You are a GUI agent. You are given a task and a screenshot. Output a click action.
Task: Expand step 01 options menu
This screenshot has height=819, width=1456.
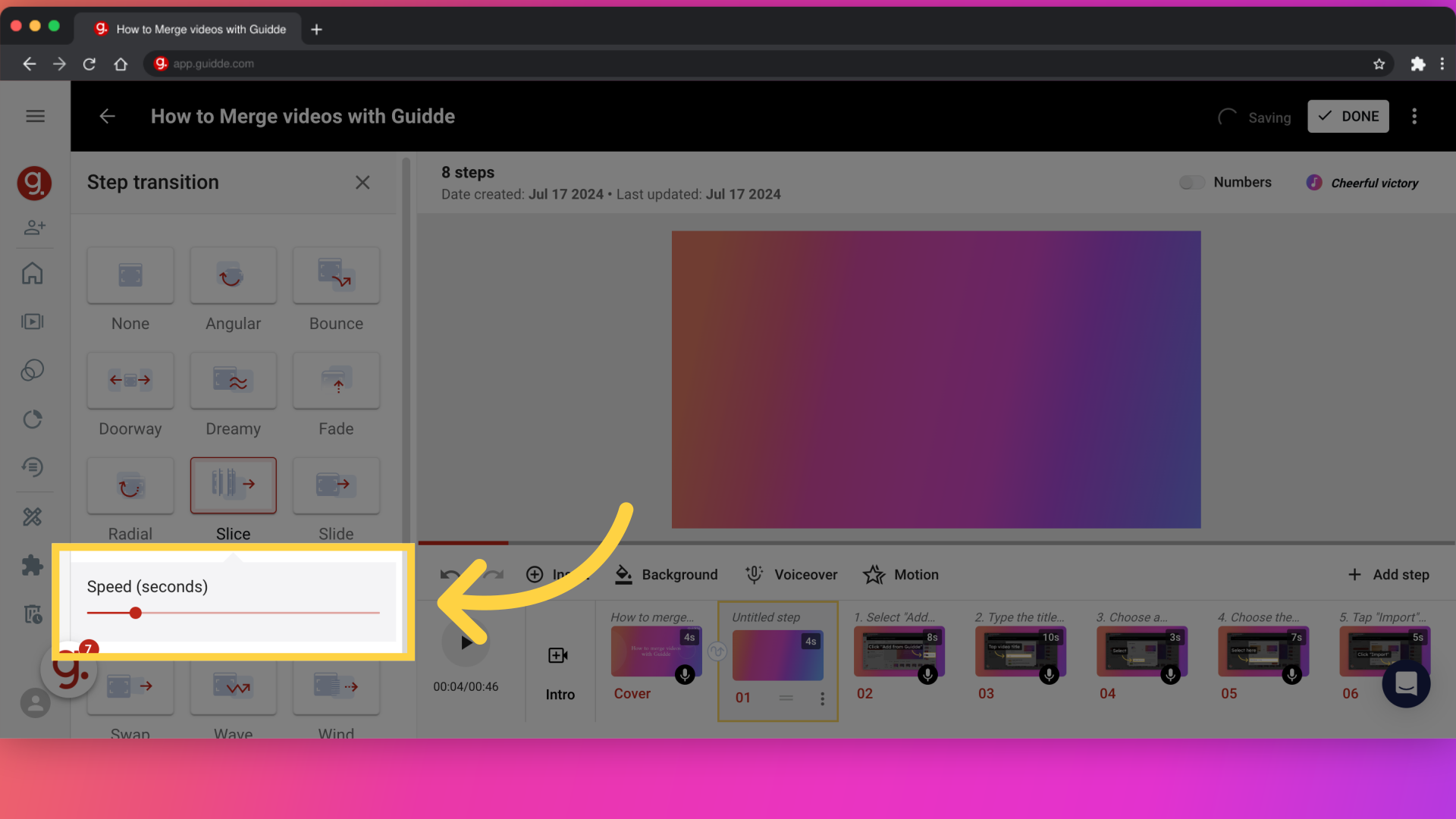point(822,699)
